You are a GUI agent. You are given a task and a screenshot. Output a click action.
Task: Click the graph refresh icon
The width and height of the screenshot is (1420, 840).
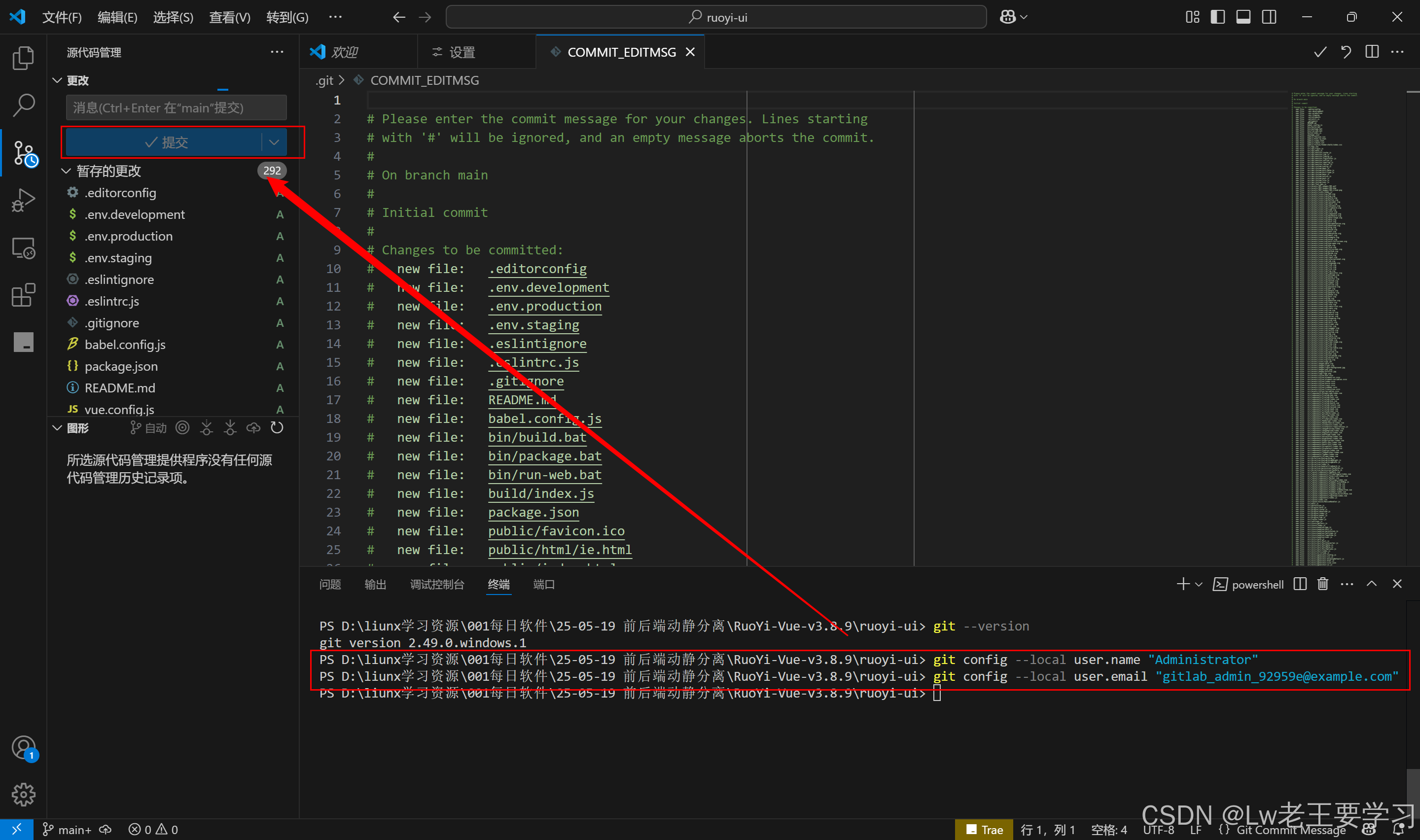pos(277,428)
